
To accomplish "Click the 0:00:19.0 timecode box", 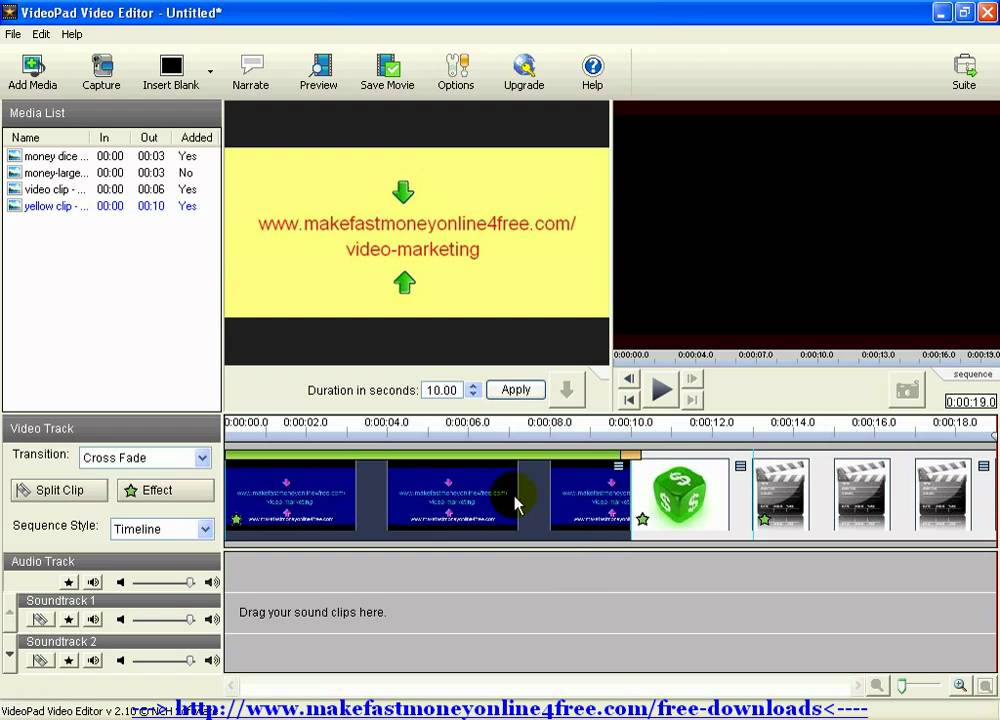I will tap(971, 402).
